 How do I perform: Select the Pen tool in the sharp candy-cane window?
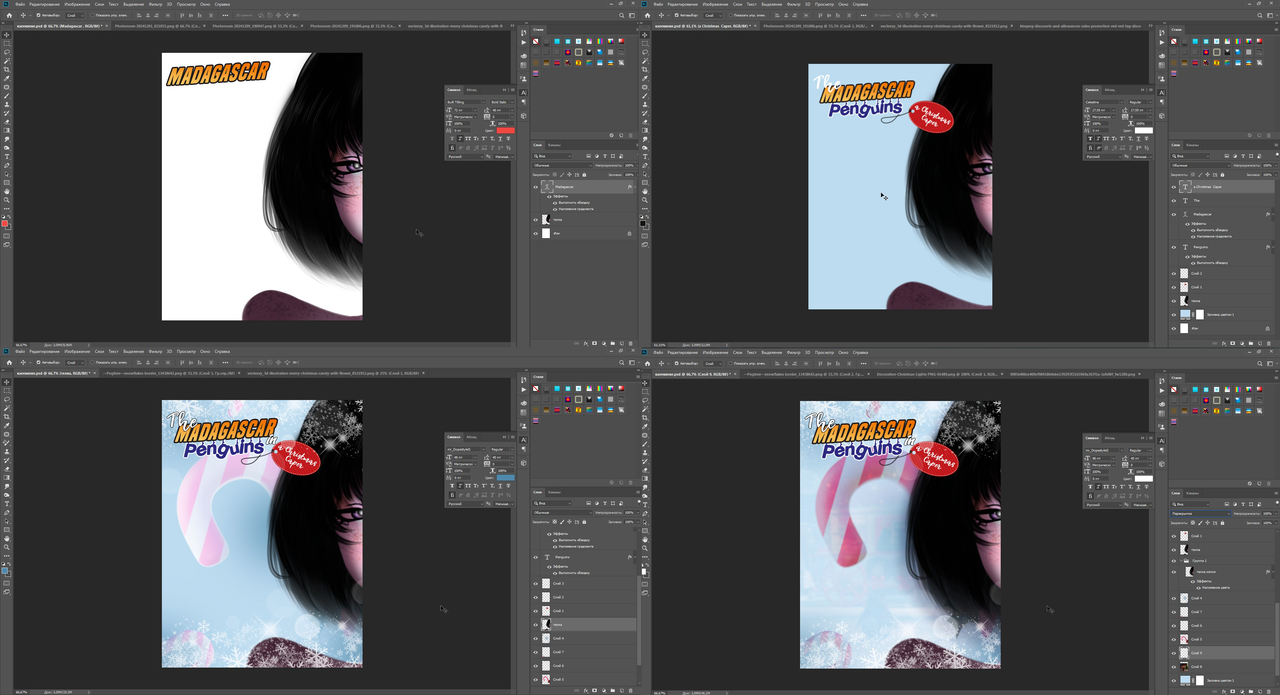[x=7, y=513]
